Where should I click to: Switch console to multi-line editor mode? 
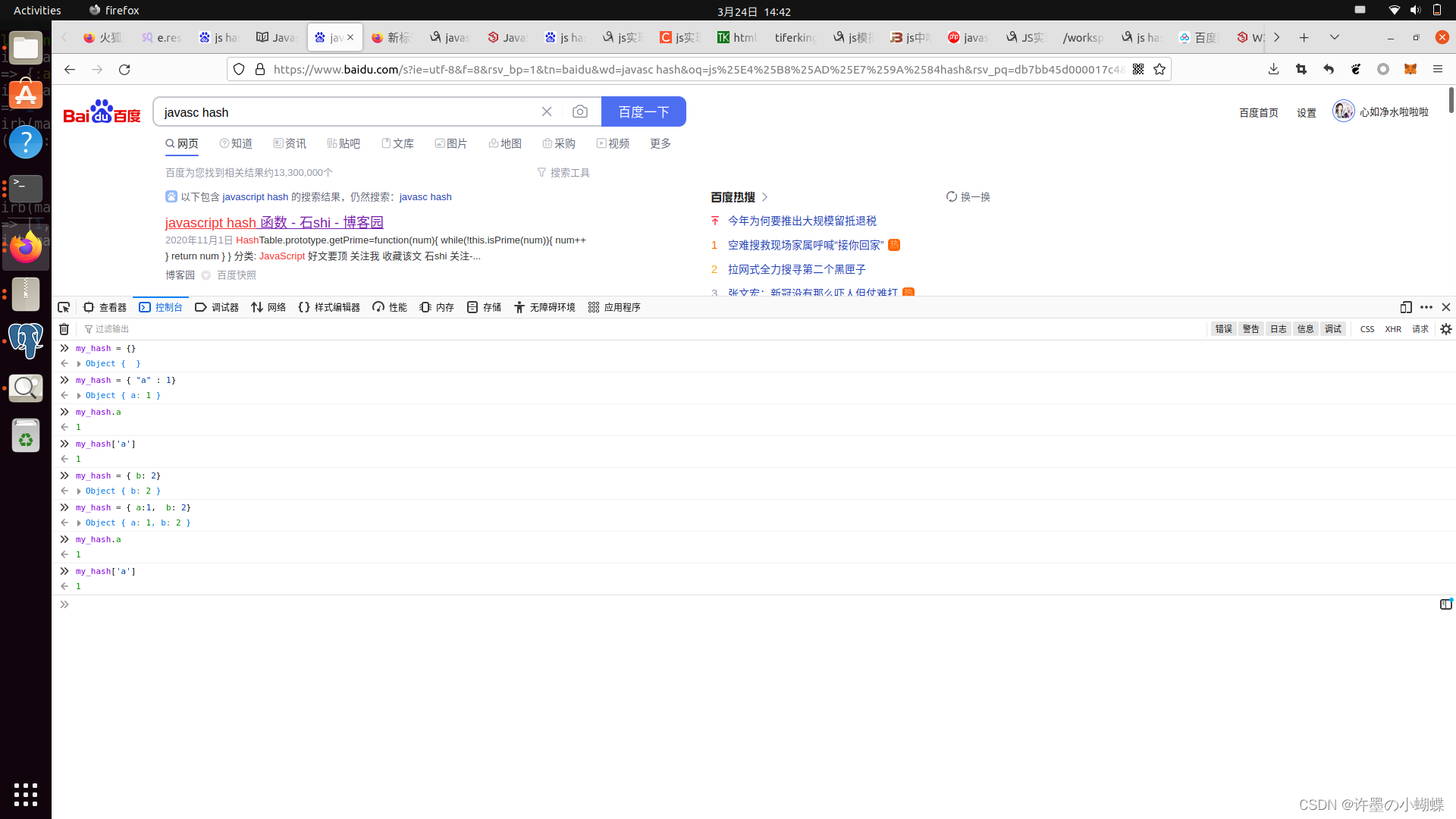click(x=1445, y=604)
